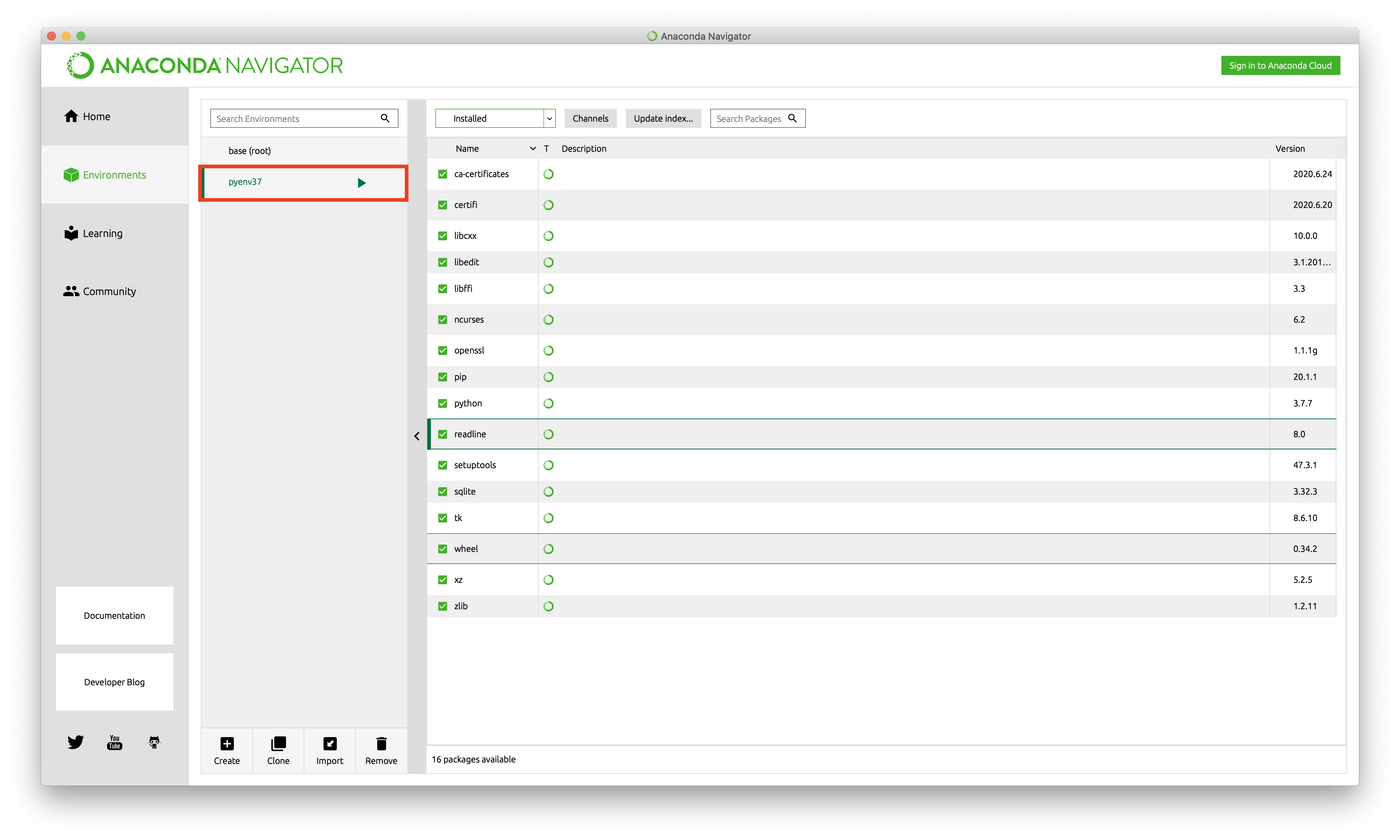Click the '16 packages available' status text
The image size is (1400, 840).
(474, 760)
